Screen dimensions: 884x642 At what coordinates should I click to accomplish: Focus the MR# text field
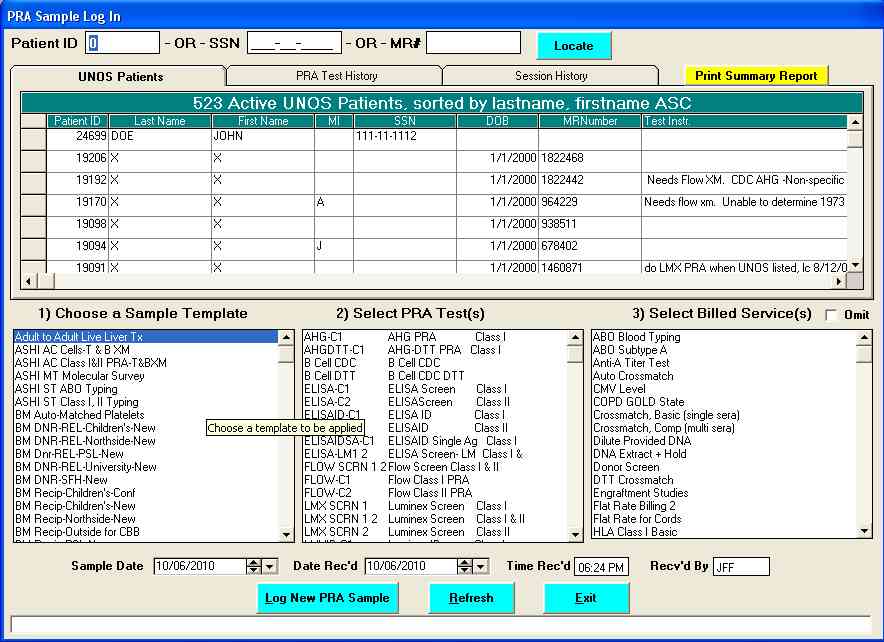point(473,43)
